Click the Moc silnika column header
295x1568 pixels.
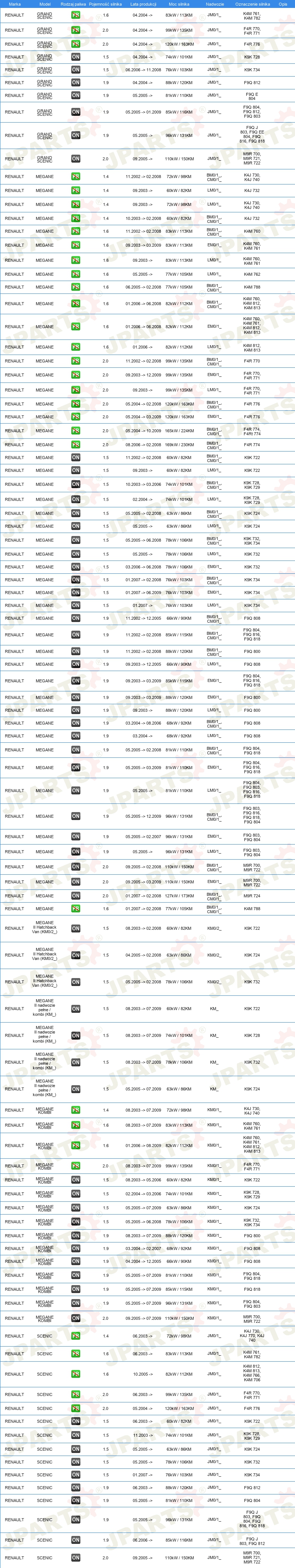tap(179, 4)
